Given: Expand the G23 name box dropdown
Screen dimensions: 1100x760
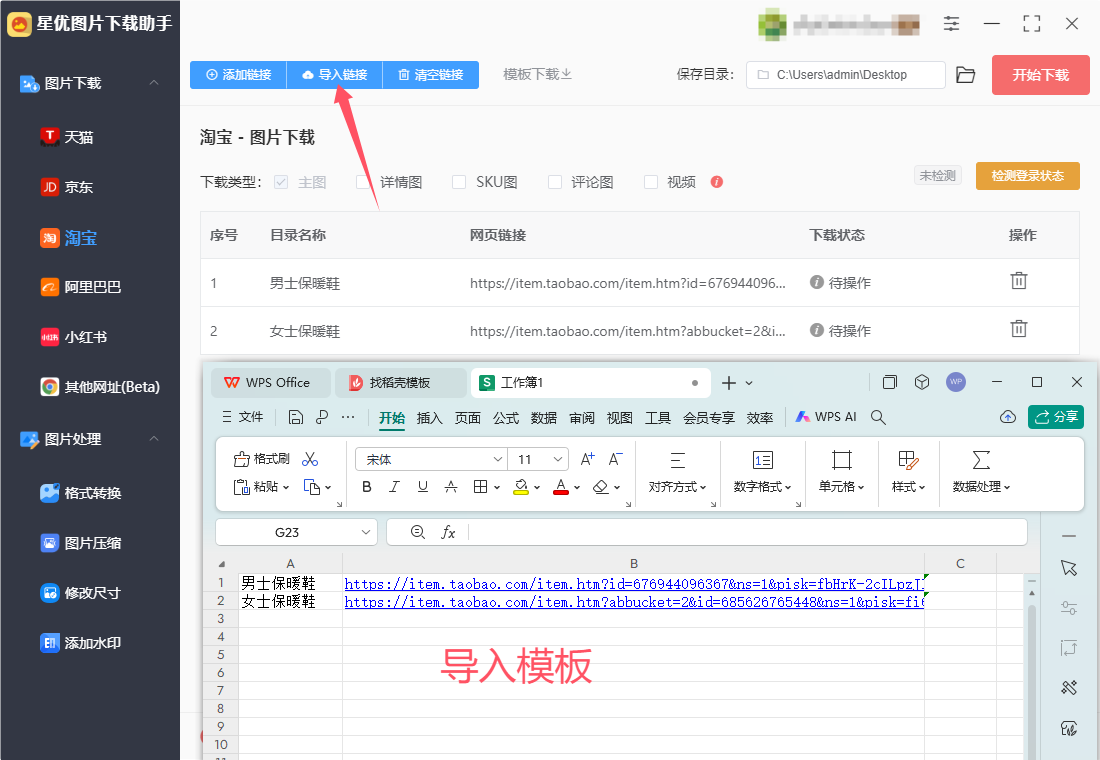Looking at the screenshot, I should (365, 533).
